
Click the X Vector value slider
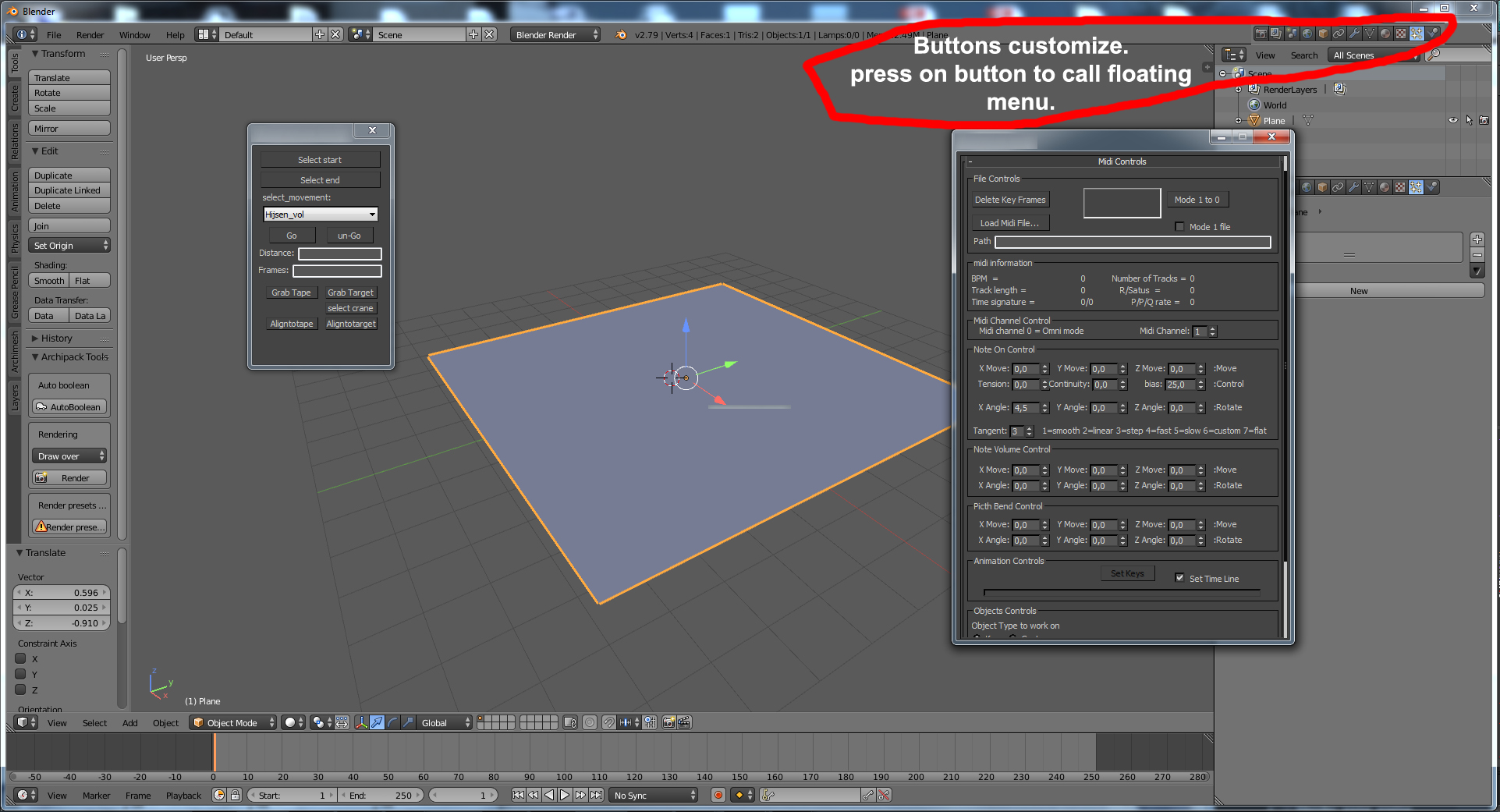pos(62,592)
